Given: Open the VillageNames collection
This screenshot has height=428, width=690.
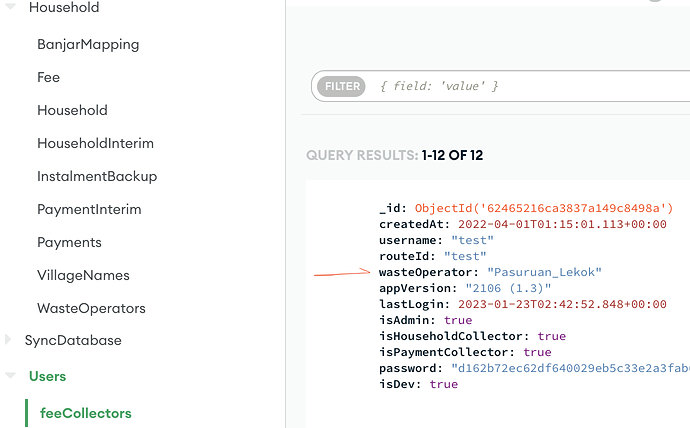Looking at the screenshot, I should tap(83, 275).
